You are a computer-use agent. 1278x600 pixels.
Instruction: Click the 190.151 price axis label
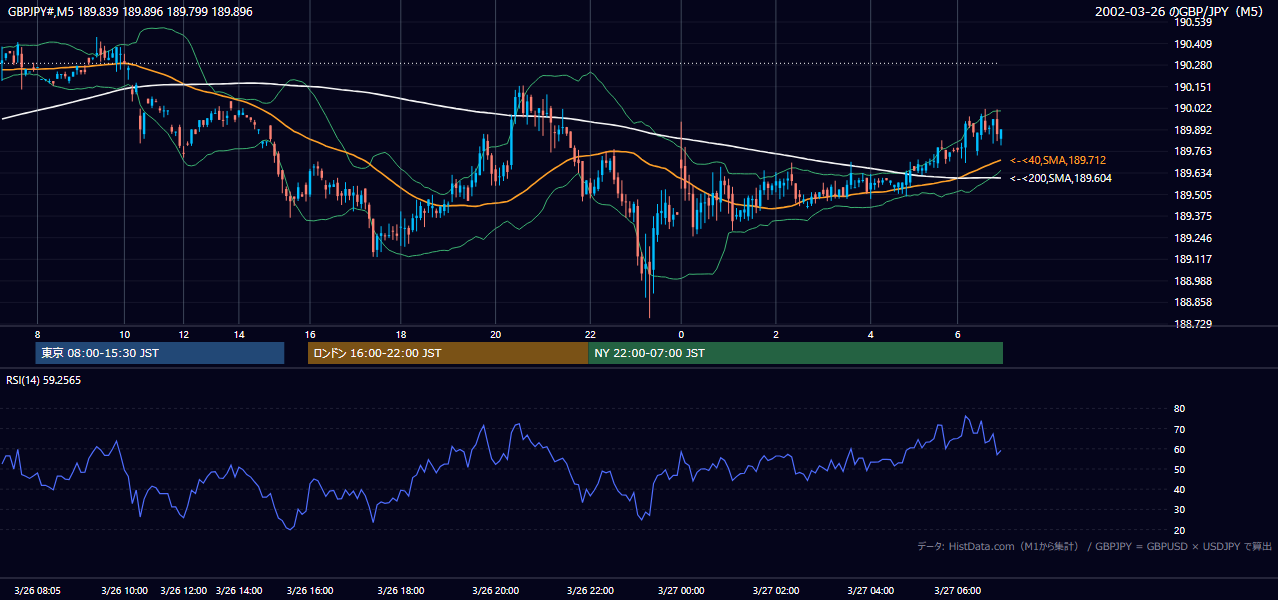point(1194,87)
